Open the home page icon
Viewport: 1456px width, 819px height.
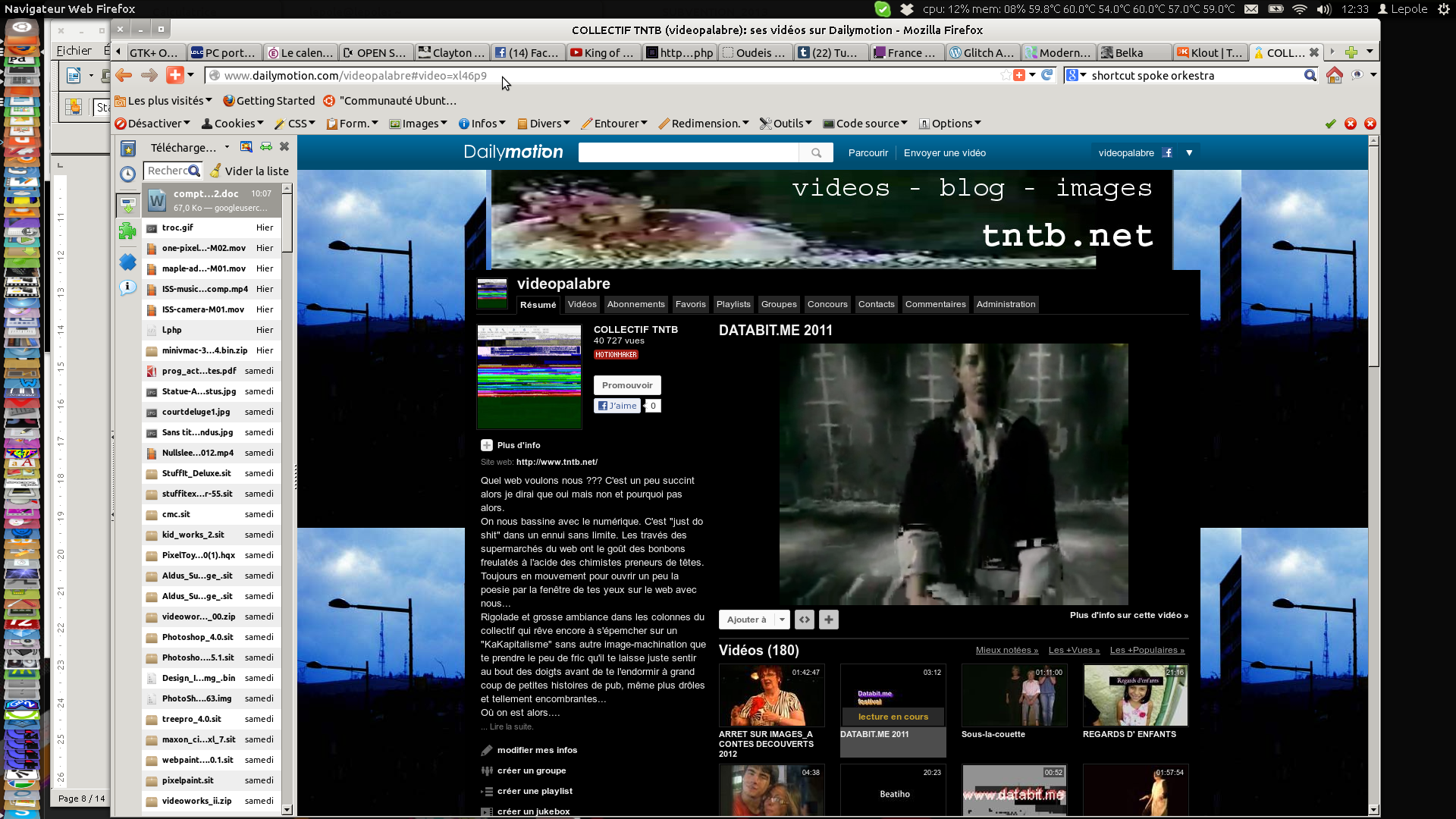[1334, 75]
